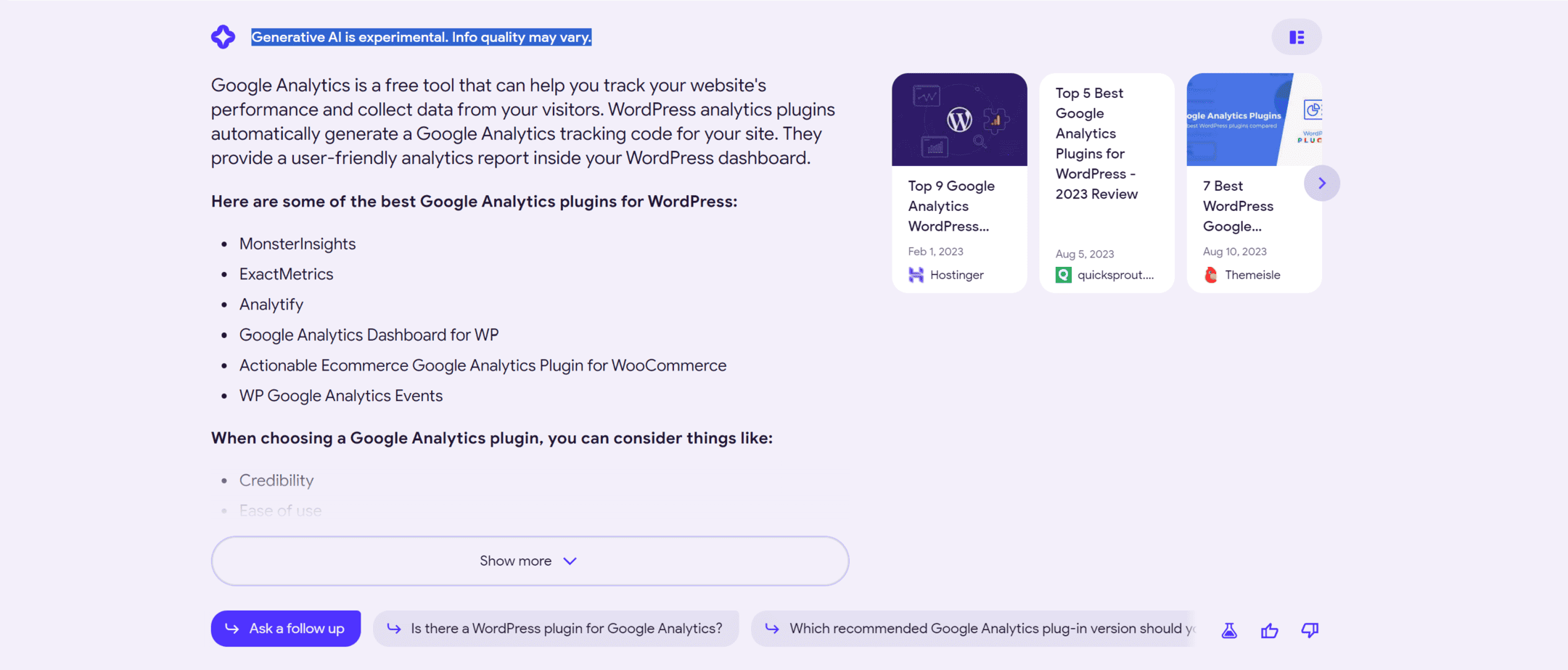Click the quicksprout source logo
Screen dimensions: 1568x670
pos(1063,275)
